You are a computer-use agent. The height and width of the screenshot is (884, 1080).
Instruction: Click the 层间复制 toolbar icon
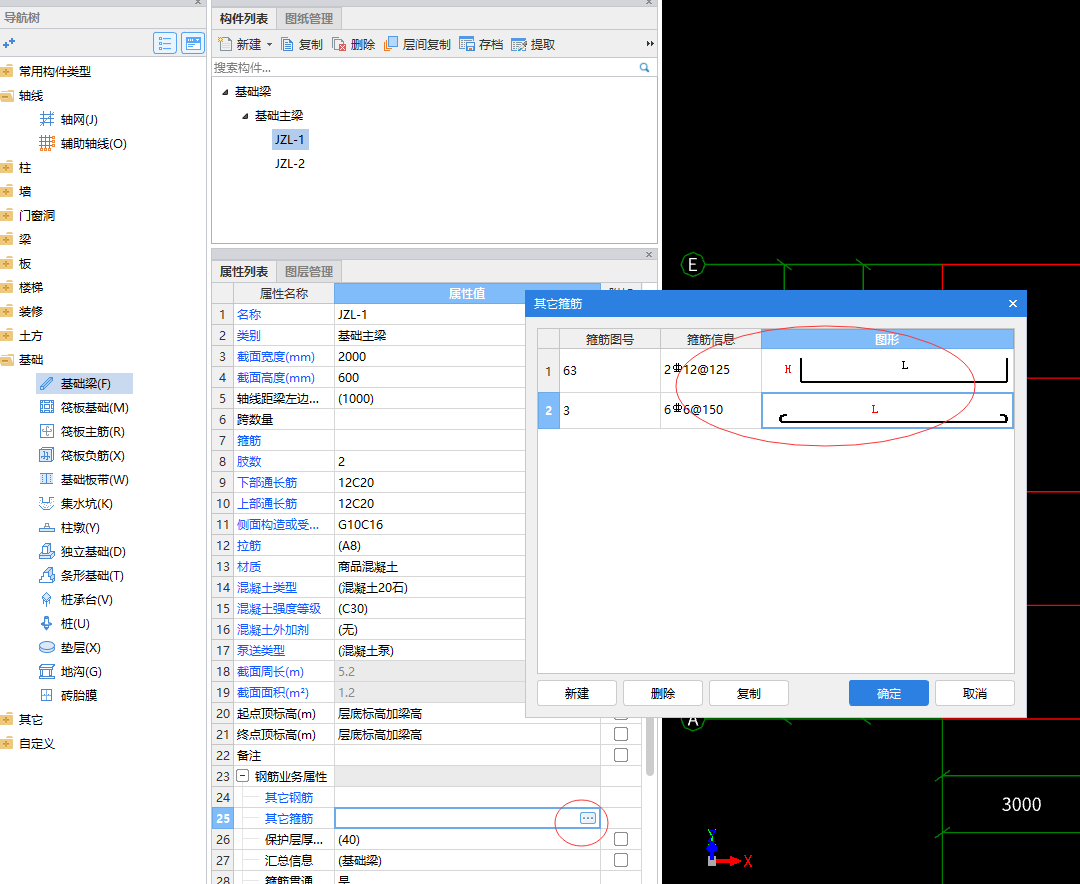391,44
